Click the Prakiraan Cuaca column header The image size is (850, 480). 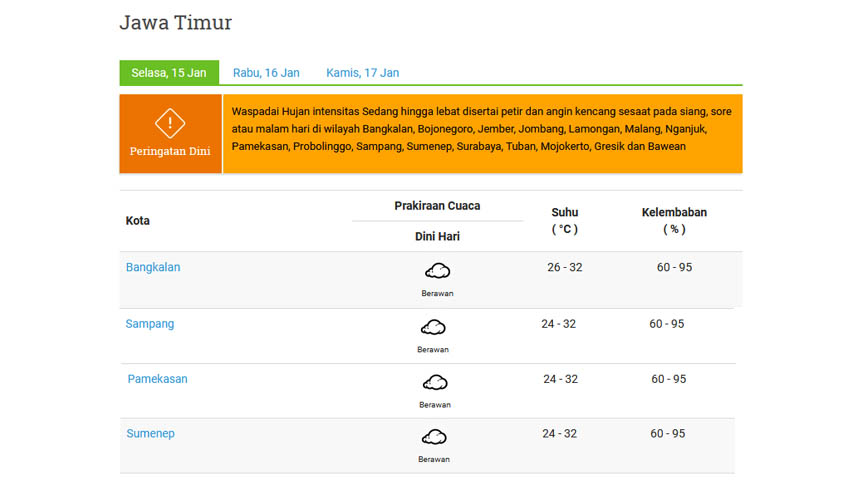pyautogui.click(x=437, y=206)
